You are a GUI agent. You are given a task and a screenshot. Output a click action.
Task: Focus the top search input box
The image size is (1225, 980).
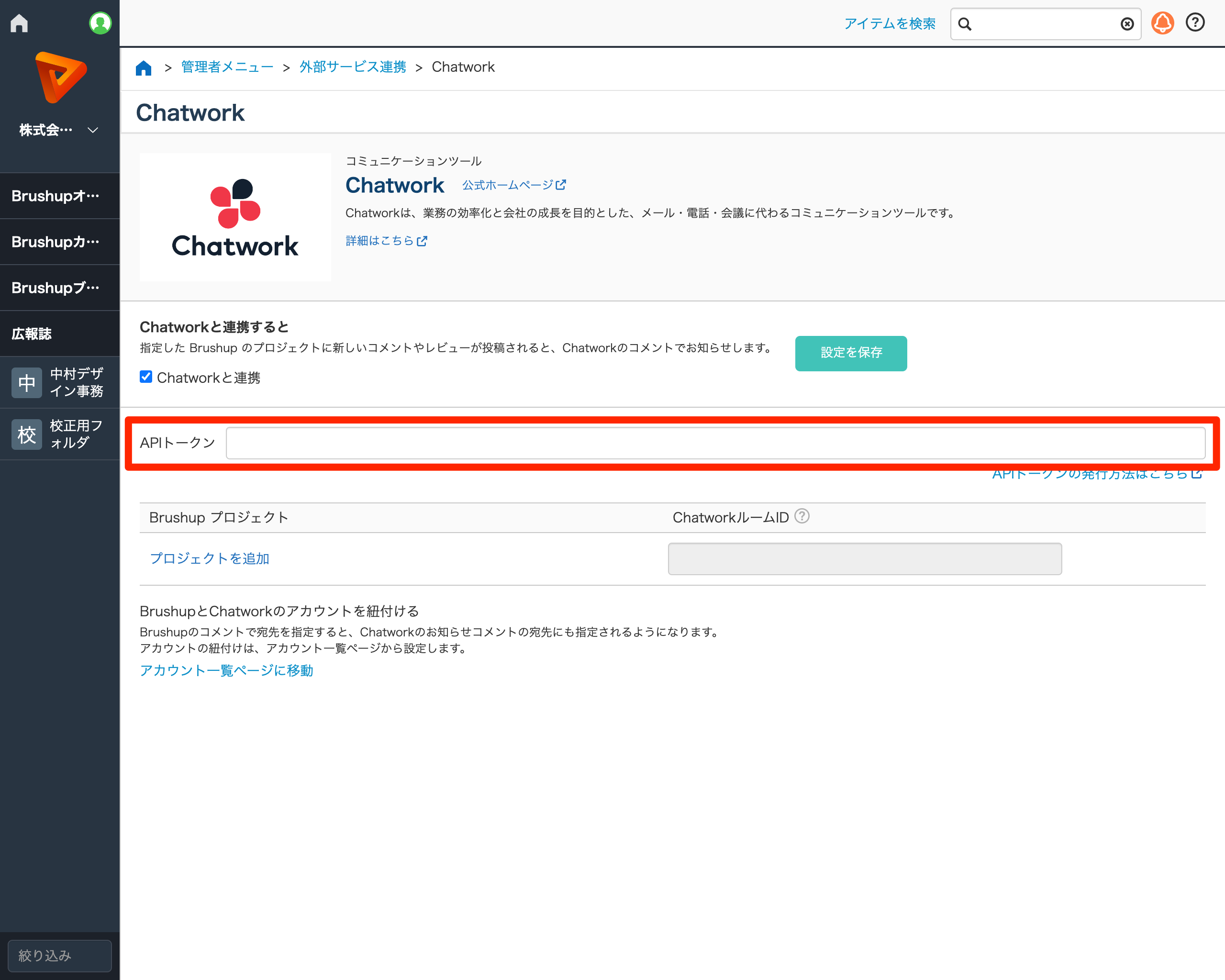(x=1046, y=24)
